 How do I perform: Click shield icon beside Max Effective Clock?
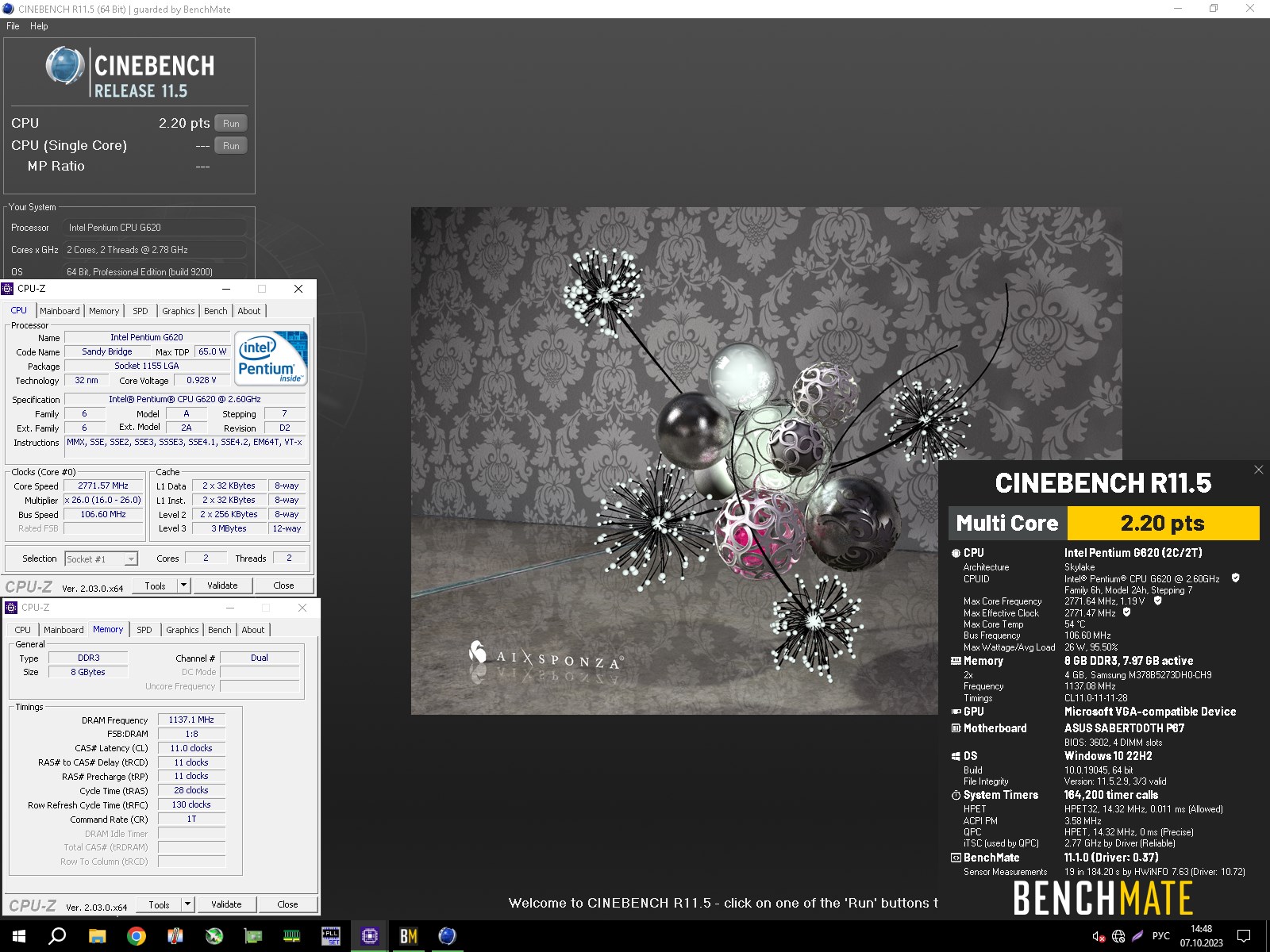tap(1126, 612)
